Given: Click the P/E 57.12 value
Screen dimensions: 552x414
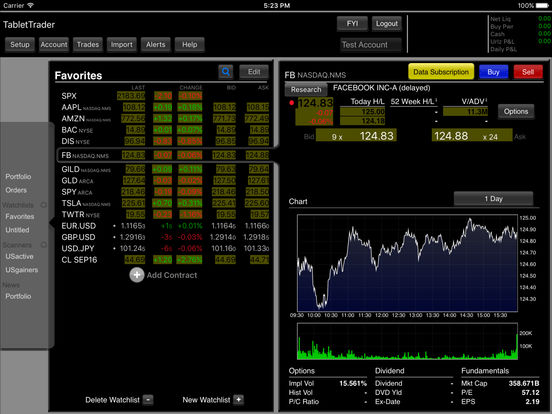Looking at the screenshot, I should [x=531, y=393].
